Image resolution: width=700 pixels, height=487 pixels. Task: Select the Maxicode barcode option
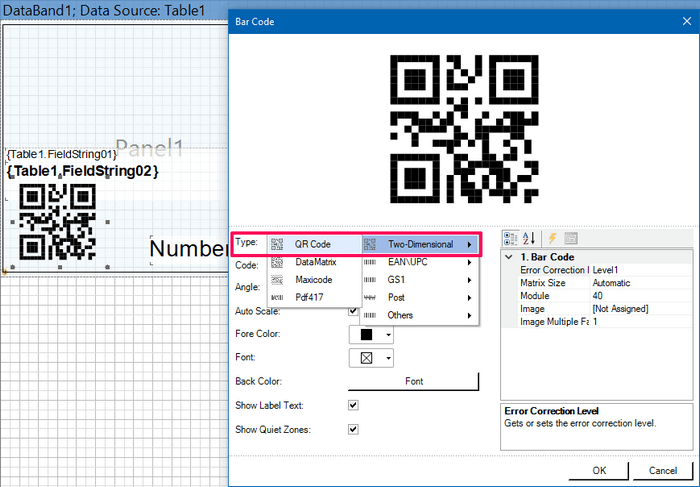point(313,280)
